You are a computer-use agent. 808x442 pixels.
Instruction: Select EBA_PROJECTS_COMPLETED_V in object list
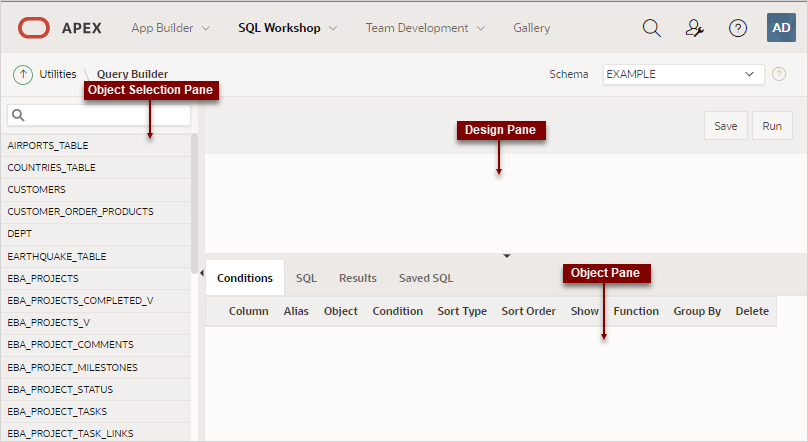tap(96, 301)
